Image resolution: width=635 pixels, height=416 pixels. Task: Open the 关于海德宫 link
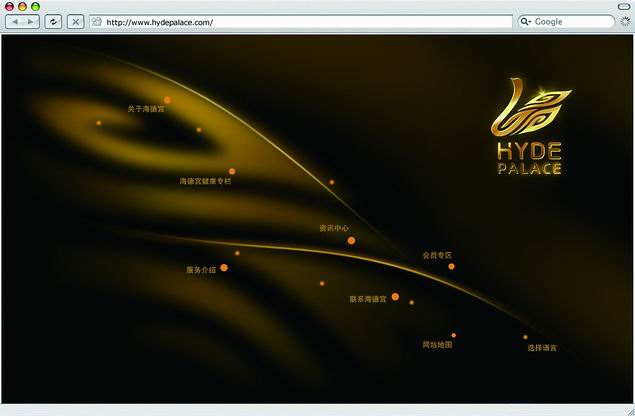pos(146,109)
